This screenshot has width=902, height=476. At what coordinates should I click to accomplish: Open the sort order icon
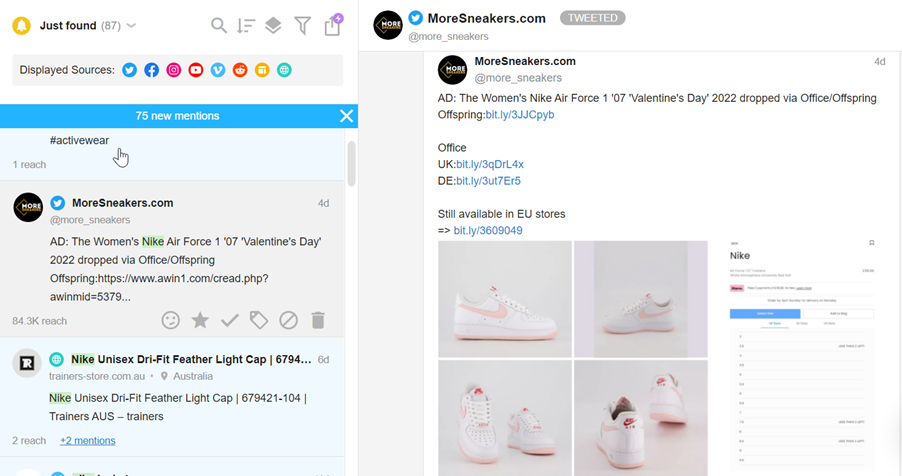tap(246, 25)
